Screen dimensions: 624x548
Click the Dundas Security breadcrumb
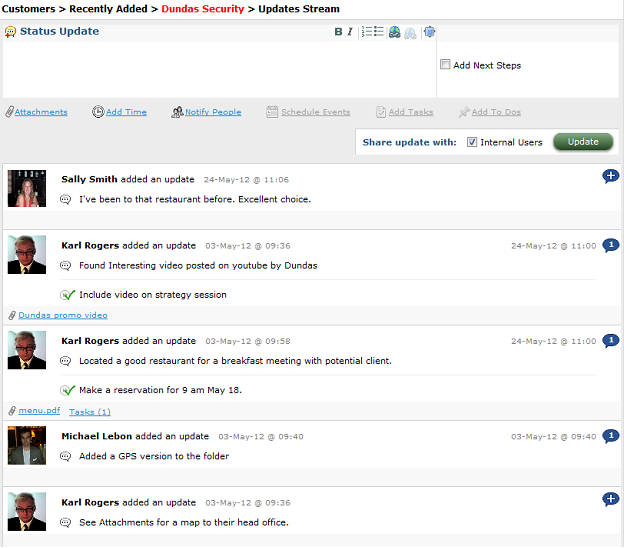pos(203,9)
